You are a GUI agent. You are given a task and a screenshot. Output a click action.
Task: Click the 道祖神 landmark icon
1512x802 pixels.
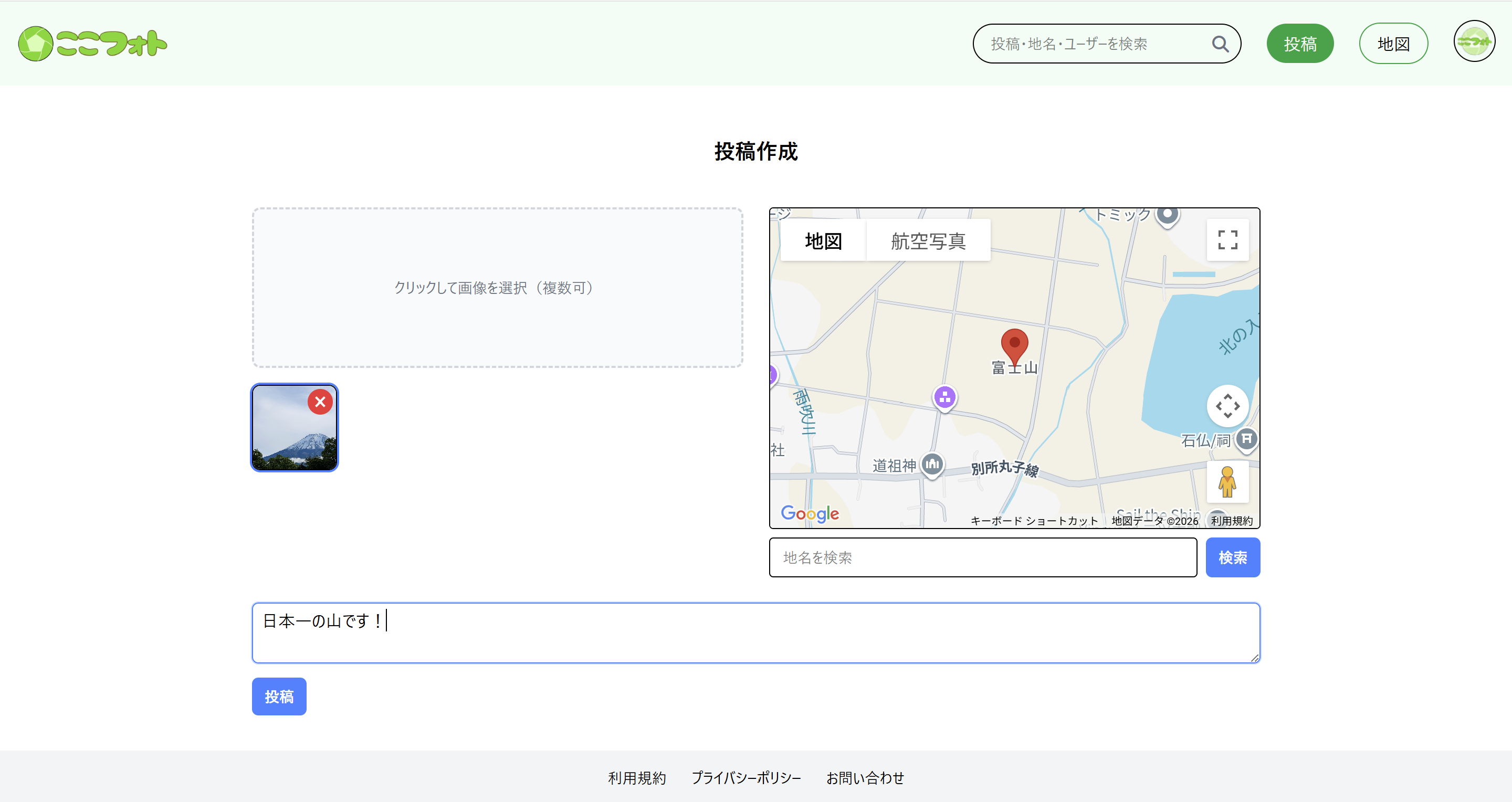pos(932,465)
